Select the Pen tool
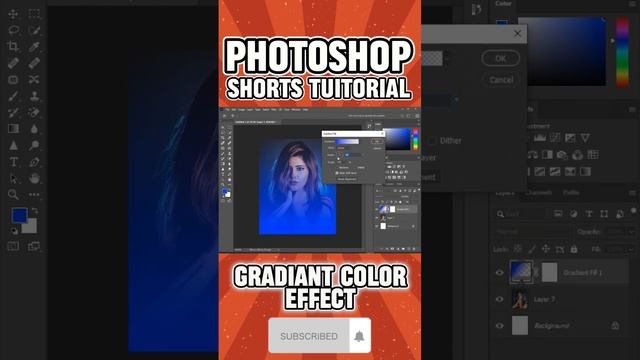This screenshot has height=360, width=640. tap(34, 162)
